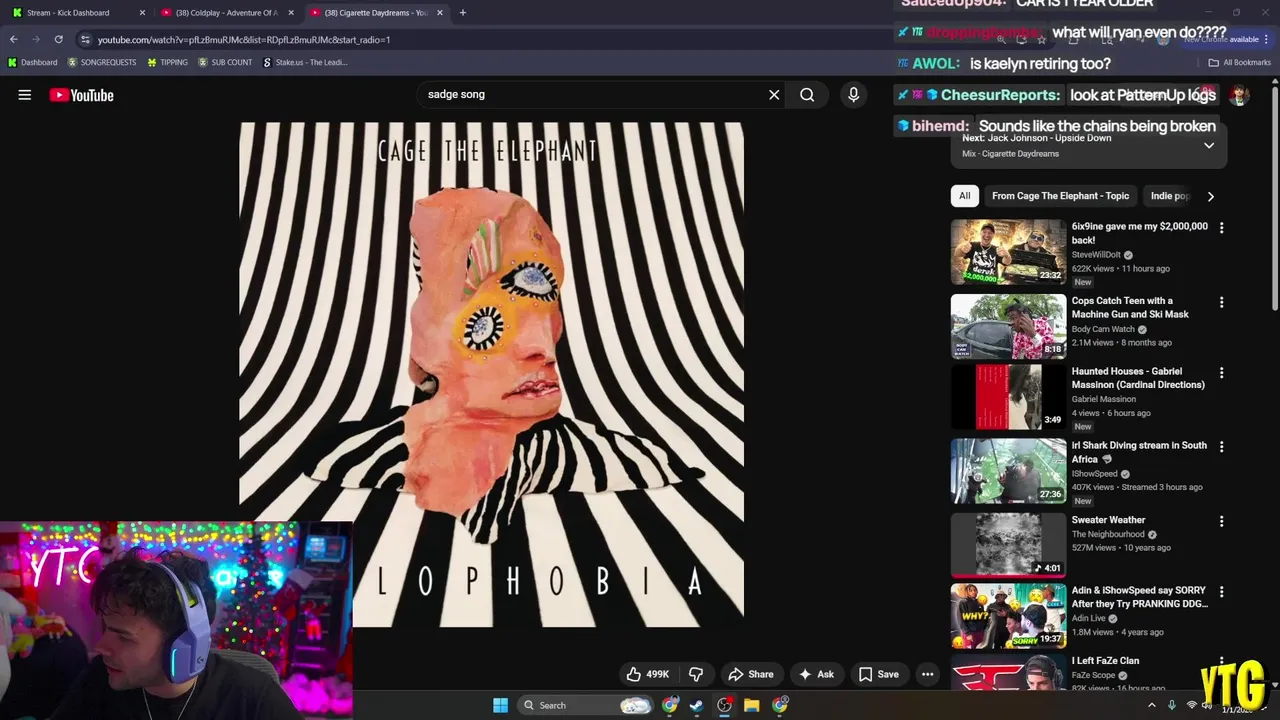
Task: Run search with the magnifier button
Action: [x=807, y=95]
